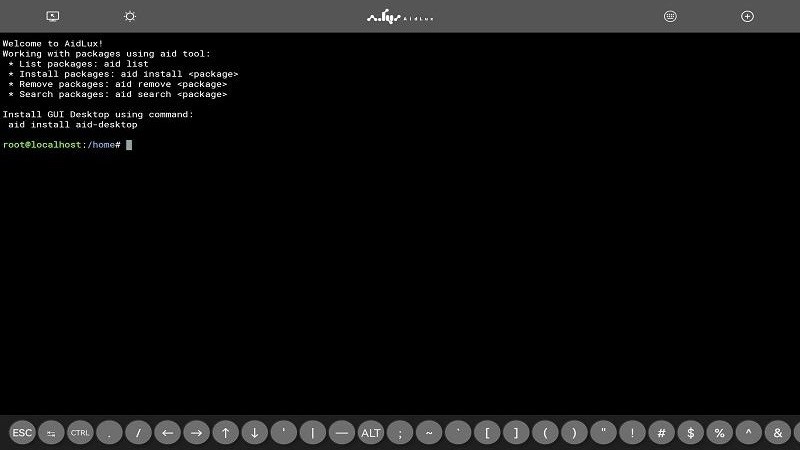This screenshot has width=800, height=450.
Task: Tap the ampersand key
Action: 778,433
